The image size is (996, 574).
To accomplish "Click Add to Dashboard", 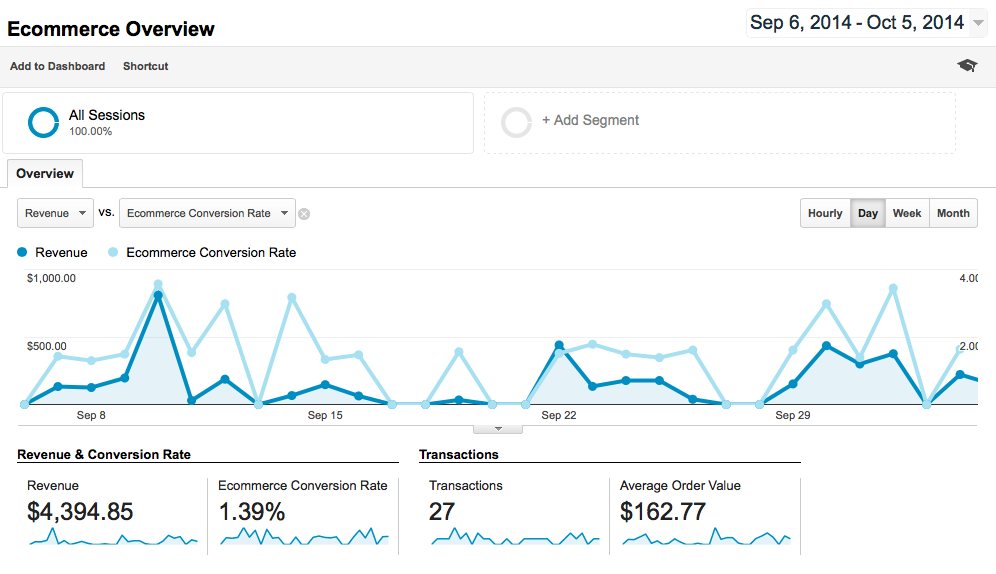I will (57, 66).
